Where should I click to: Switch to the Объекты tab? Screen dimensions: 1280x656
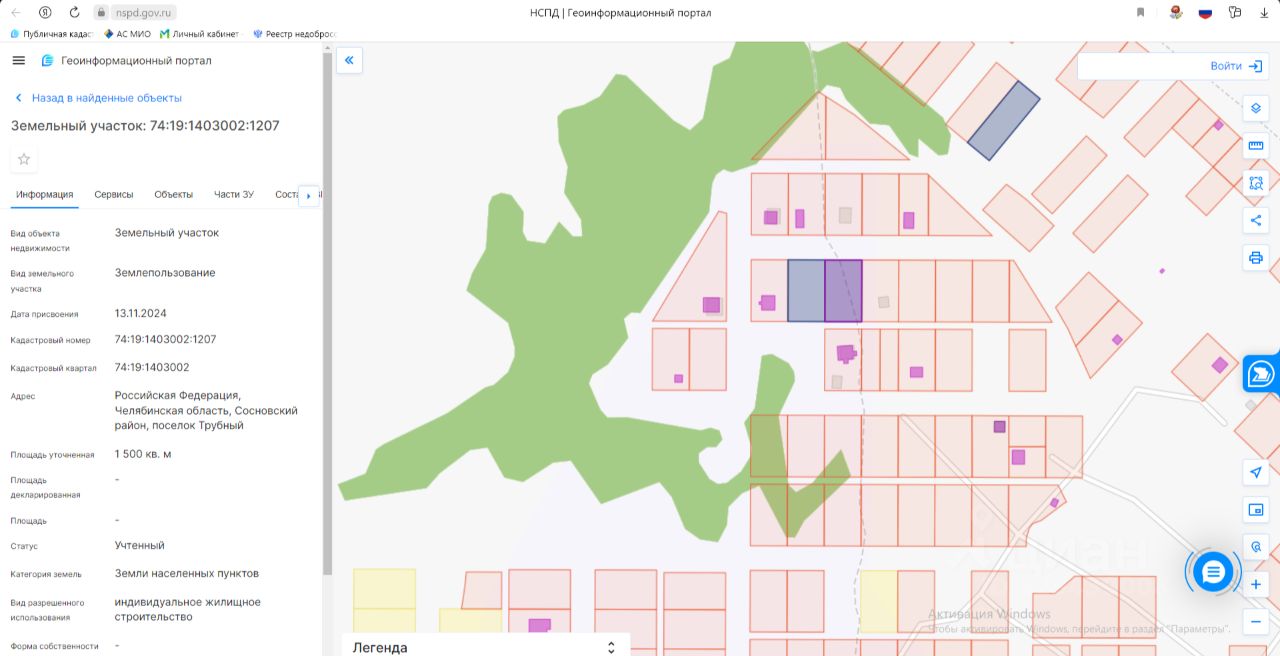point(173,194)
